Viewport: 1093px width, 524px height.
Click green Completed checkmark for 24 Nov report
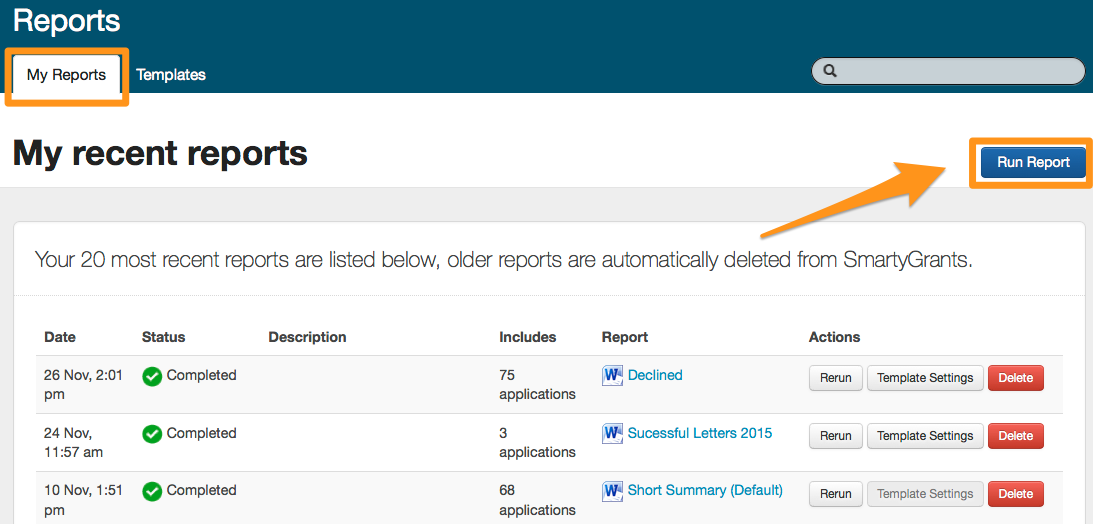tap(152, 434)
